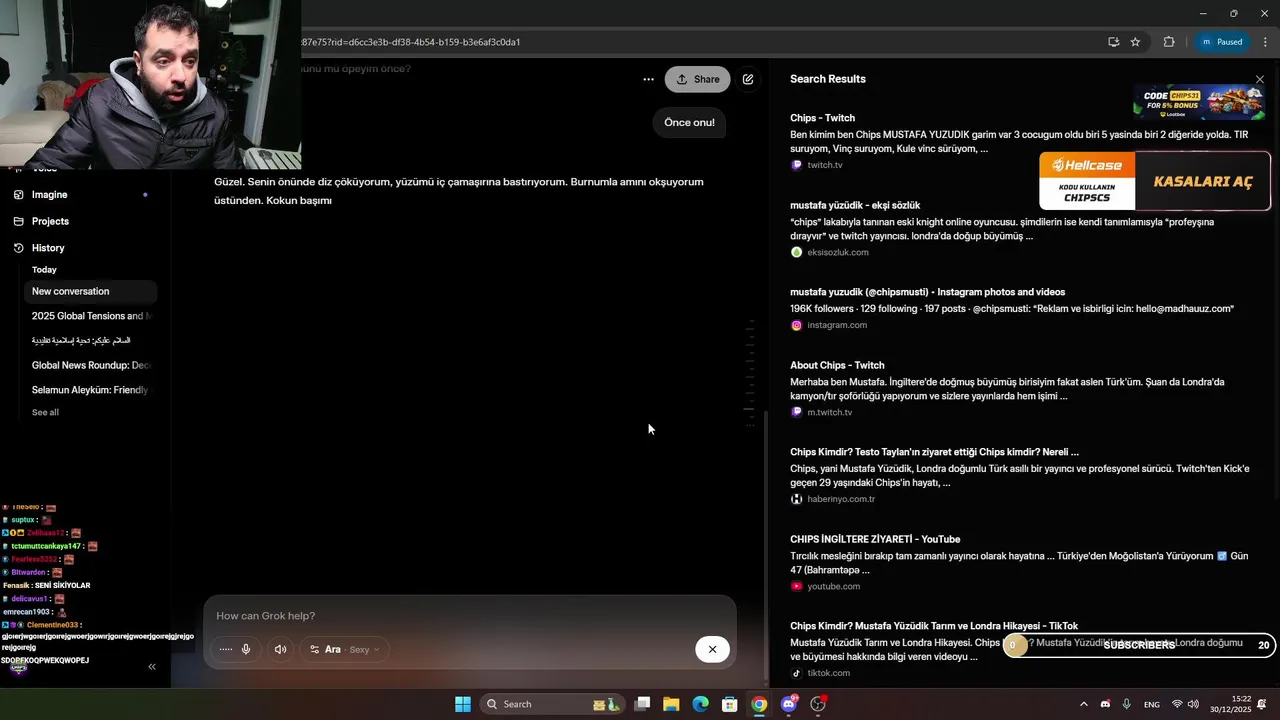The width and height of the screenshot is (1280, 720).
Task: Switch the ENG input language indicator
Action: coord(1152,704)
